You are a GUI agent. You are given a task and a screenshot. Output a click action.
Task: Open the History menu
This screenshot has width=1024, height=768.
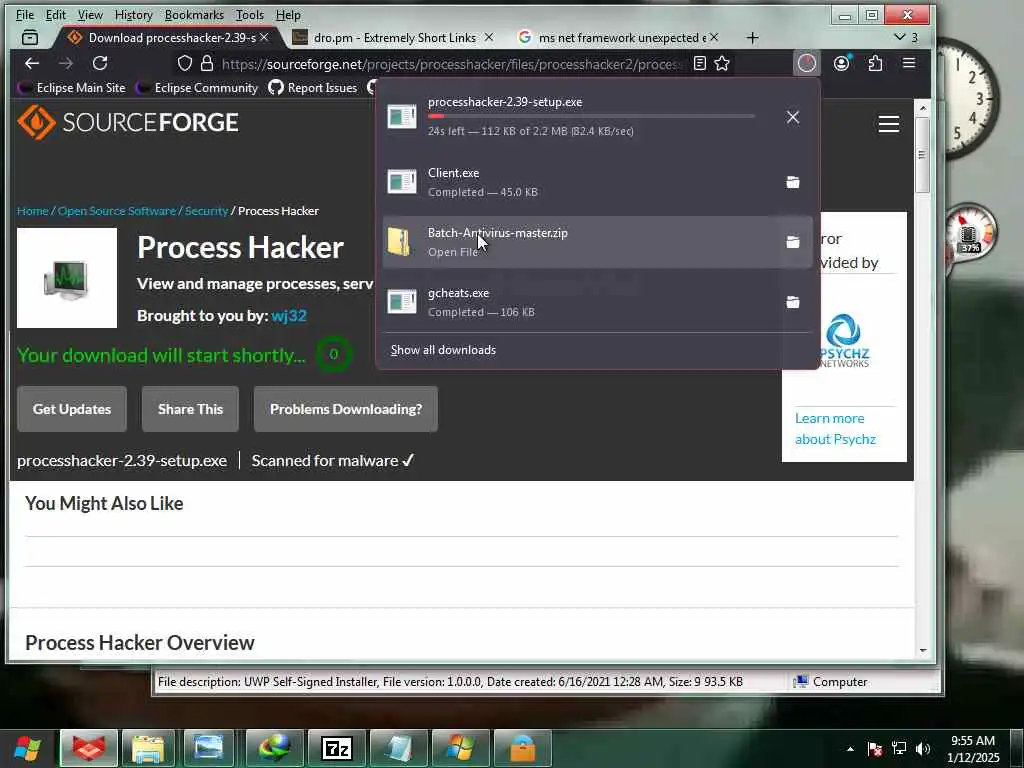pos(133,14)
